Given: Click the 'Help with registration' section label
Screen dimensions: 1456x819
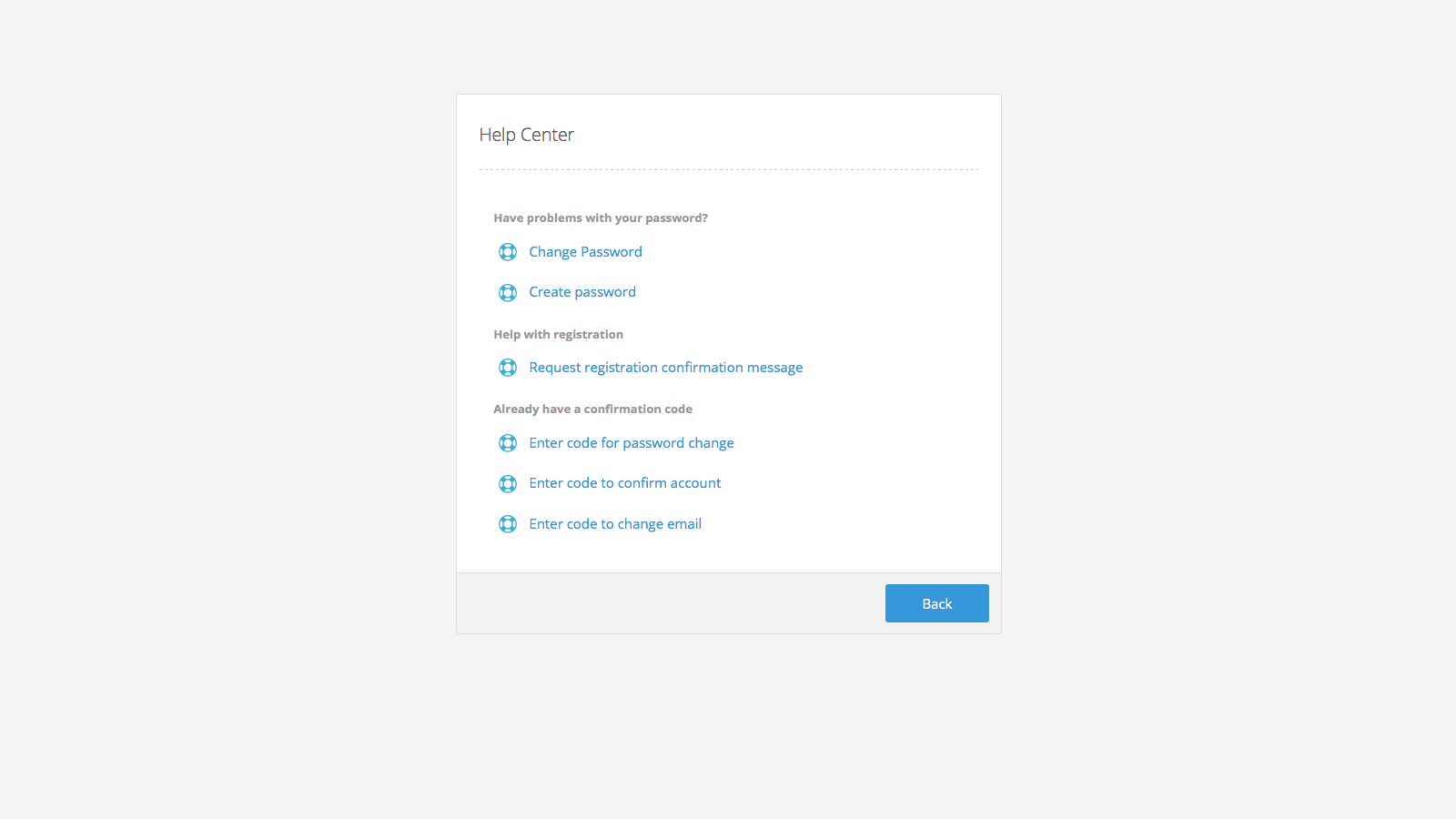Looking at the screenshot, I should (558, 335).
